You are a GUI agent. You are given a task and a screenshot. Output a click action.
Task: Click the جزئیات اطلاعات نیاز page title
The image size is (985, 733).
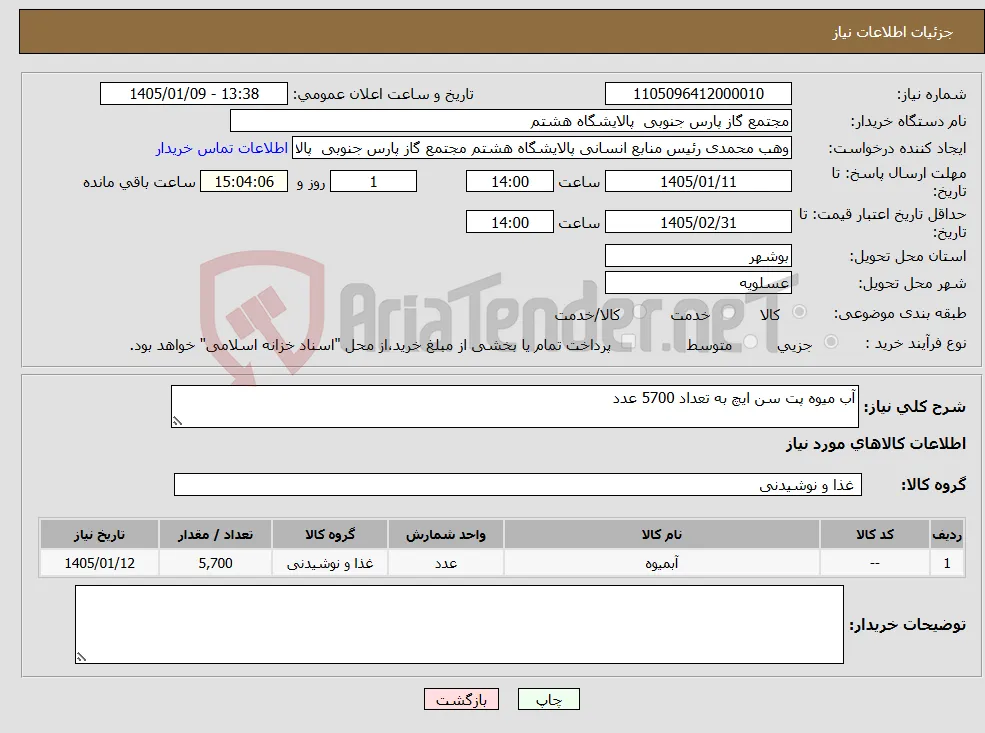(893, 32)
